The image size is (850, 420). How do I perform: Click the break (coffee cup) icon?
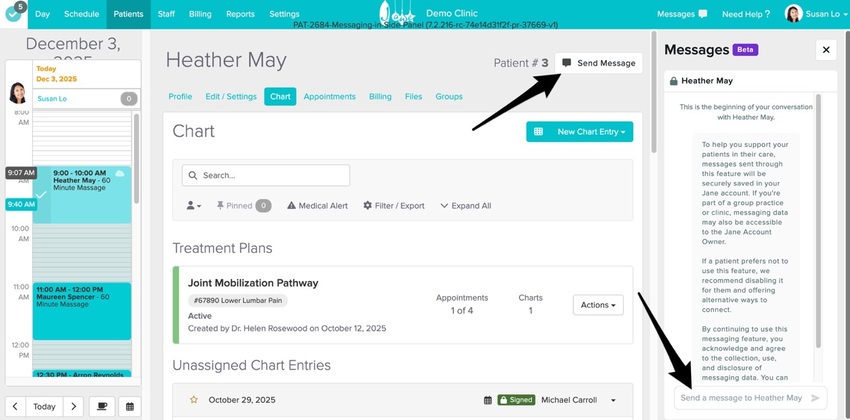101,407
